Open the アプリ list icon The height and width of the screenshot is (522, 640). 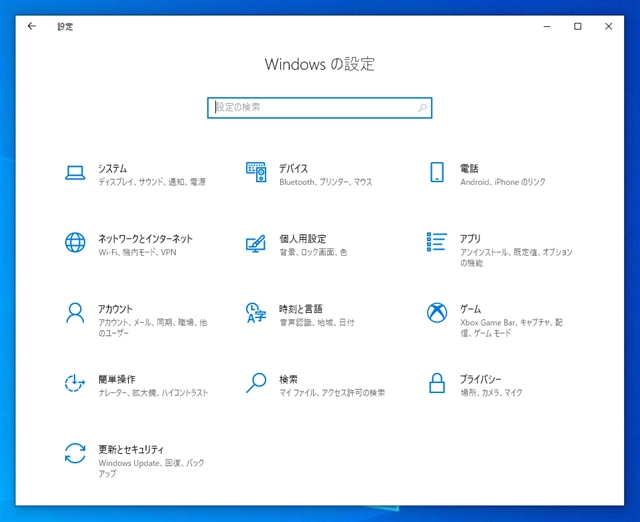pyautogui.click(x=437, y=242)
